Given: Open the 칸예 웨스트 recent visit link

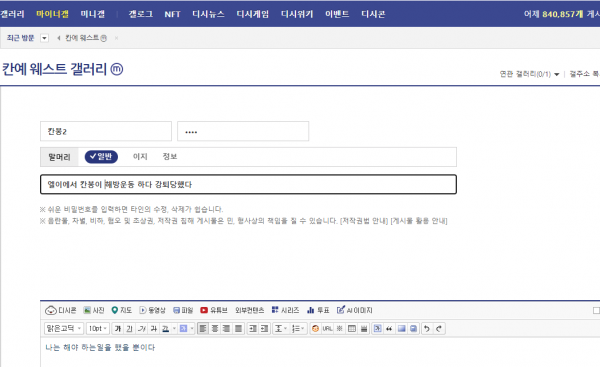Looking at the screenshot, I should point(86,38).
